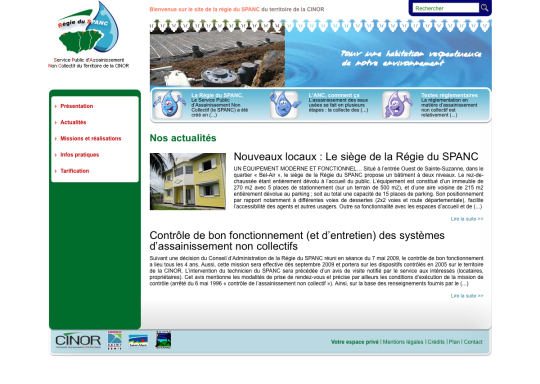Focus the Rechercher search field
The height and width of the screenshot is (384, 540).
click(x=446, y=8)
